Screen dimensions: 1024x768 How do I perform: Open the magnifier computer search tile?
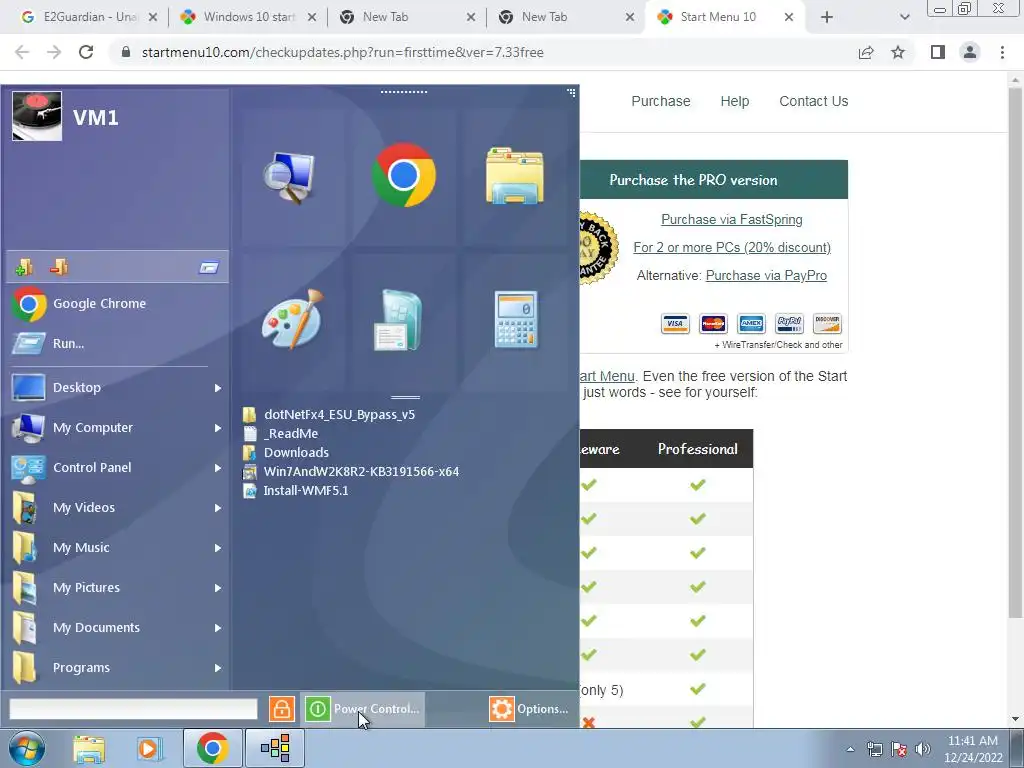tap(289, 177)
